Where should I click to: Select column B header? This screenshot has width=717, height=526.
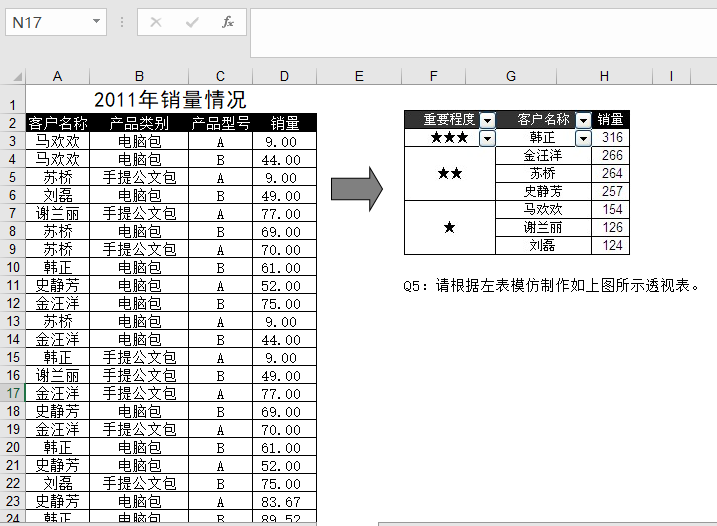pyautogui.click(x=139, y=76)
